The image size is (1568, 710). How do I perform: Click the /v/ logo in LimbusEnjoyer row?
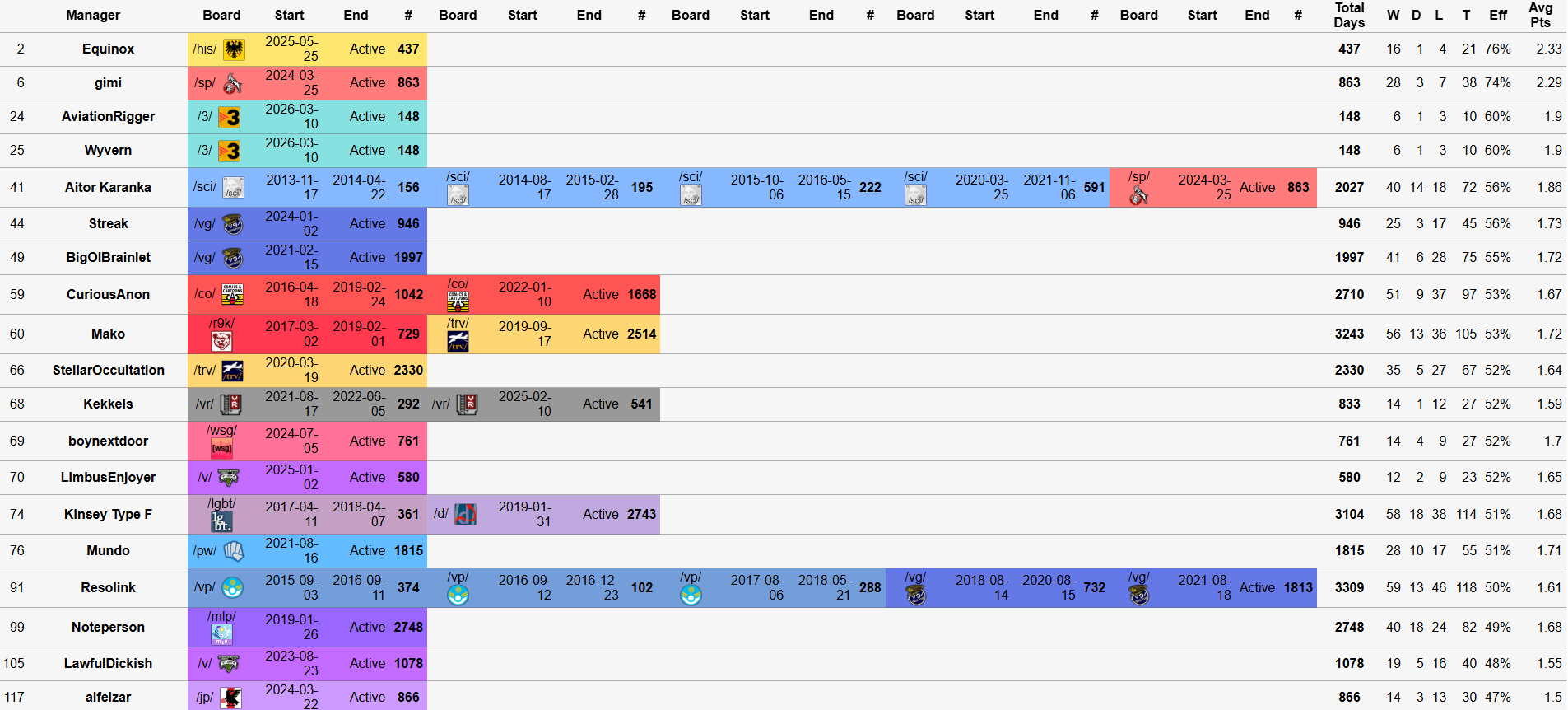(228, 478)
